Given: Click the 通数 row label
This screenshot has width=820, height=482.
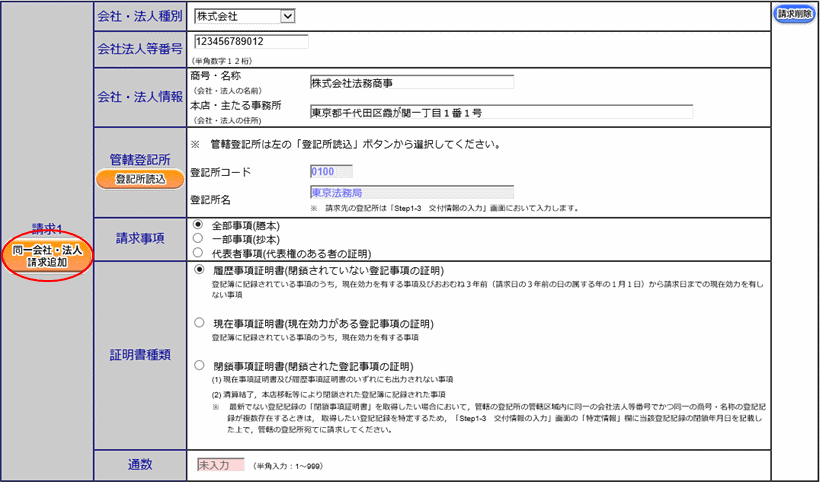Looking at the screenshot, I should (x=140, y=464).
